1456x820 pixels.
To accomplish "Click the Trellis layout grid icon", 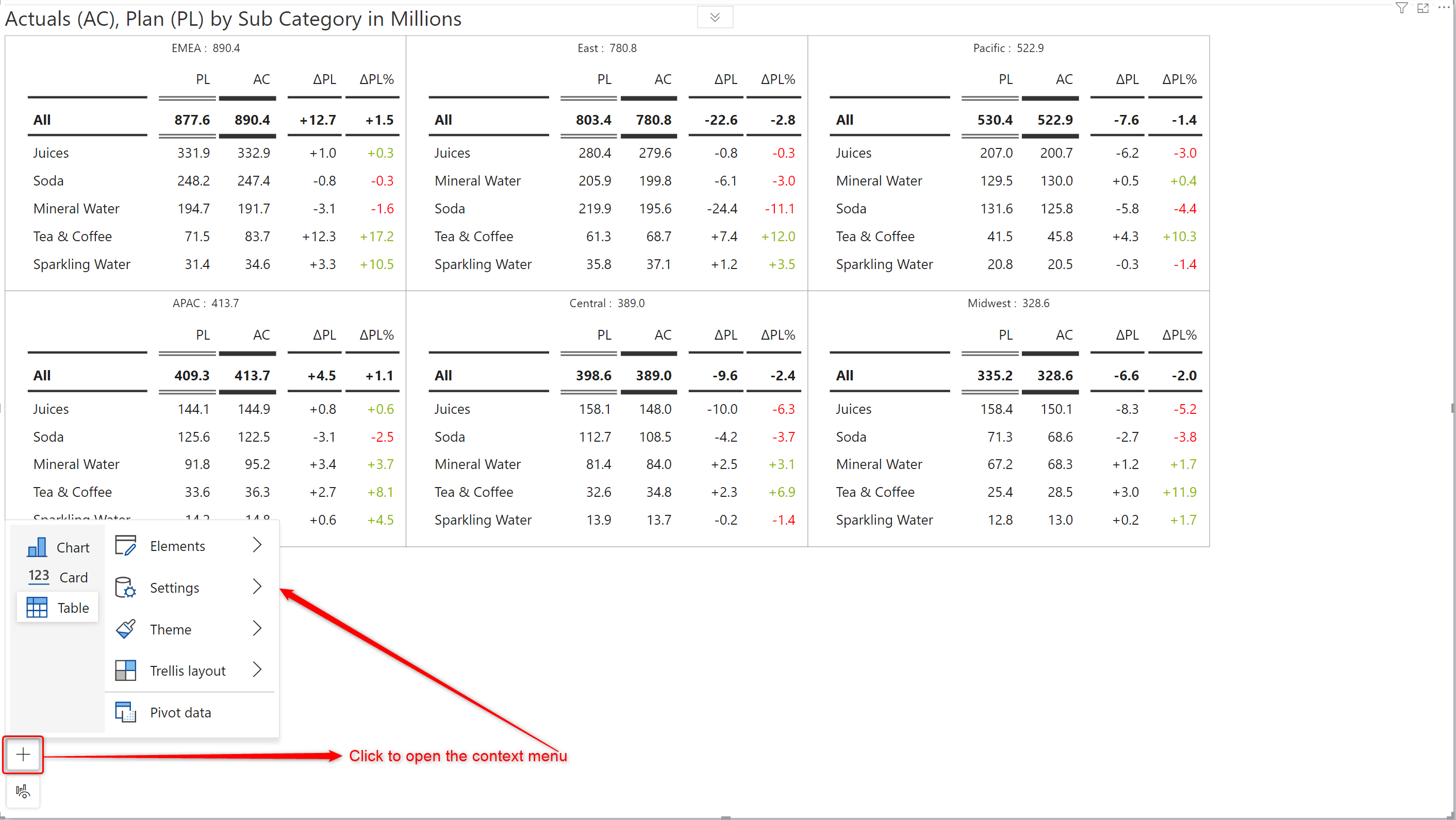I will (125, 671).
